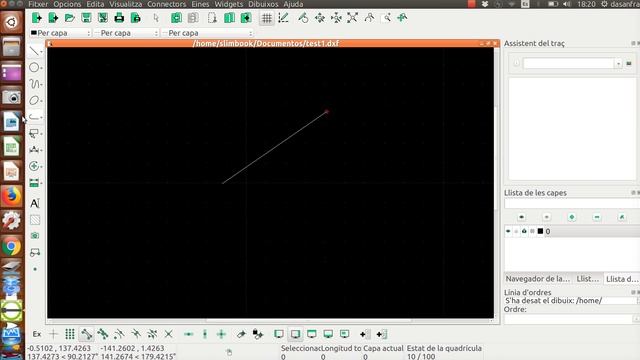Screen dimensions: 640x360
Task: Toggle draft mode pencil icon
Action: (x=283, y=18)
